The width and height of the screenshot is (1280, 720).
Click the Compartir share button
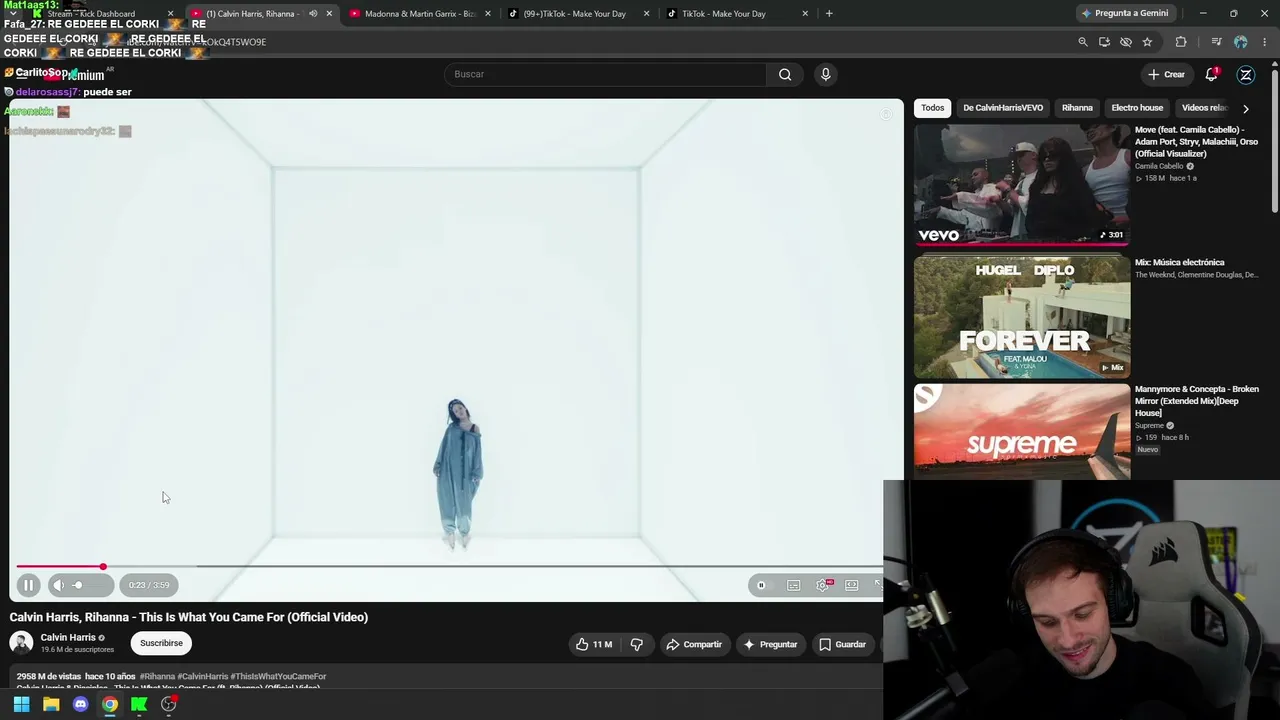[x=694, y=645]
